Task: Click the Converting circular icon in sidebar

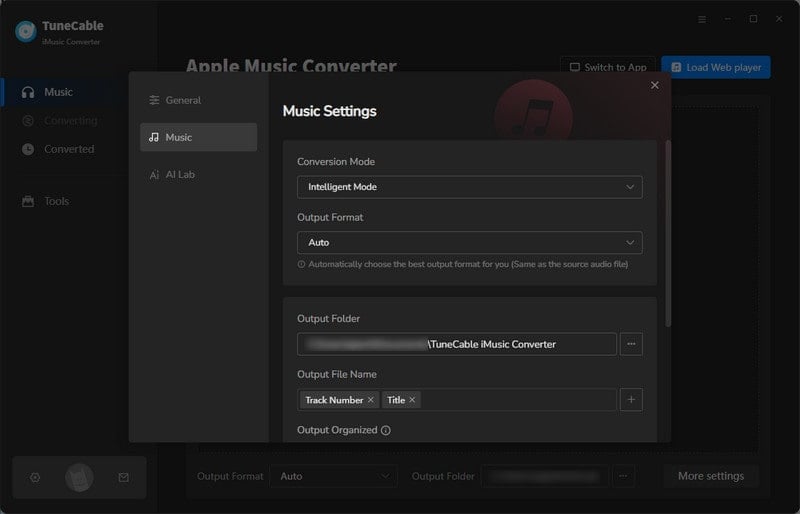Action: [x=28, y=121]
